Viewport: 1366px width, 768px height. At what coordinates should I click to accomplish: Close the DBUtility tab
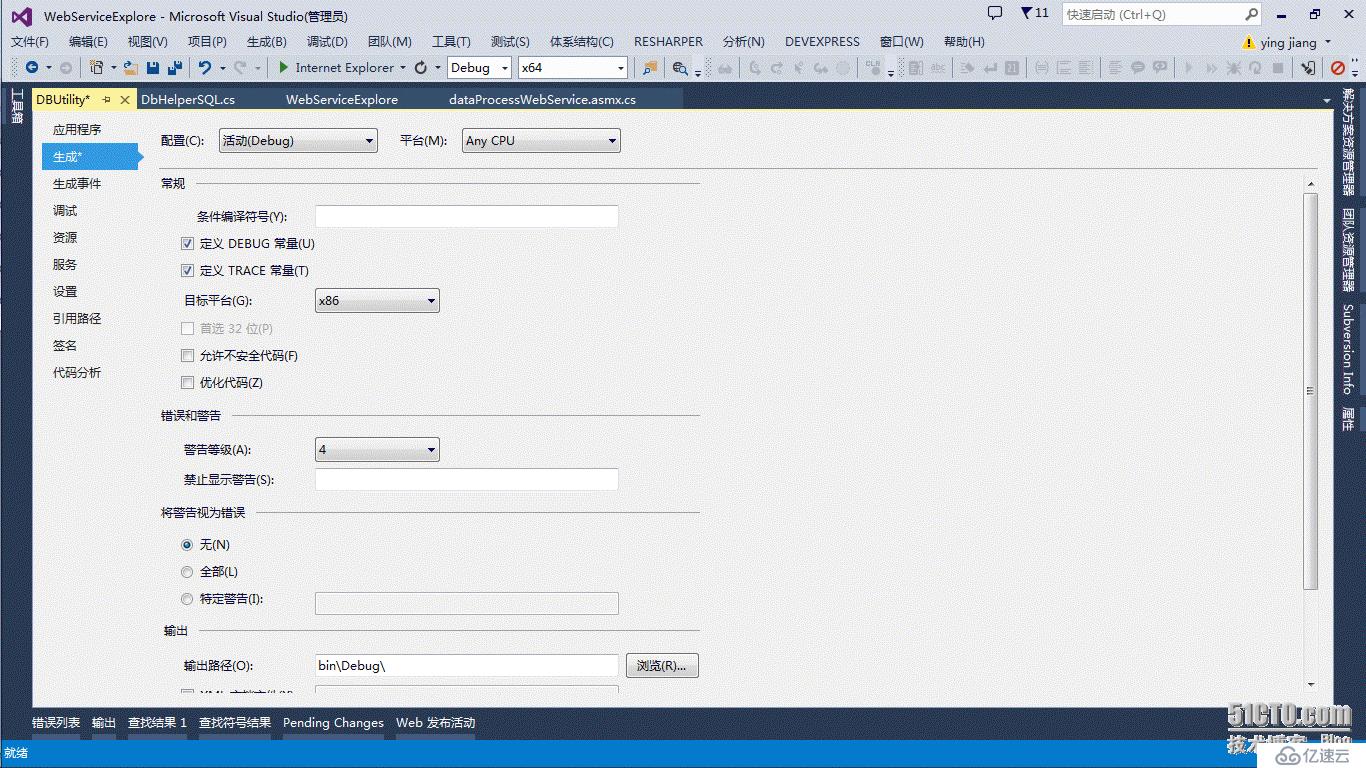(125, 99)
